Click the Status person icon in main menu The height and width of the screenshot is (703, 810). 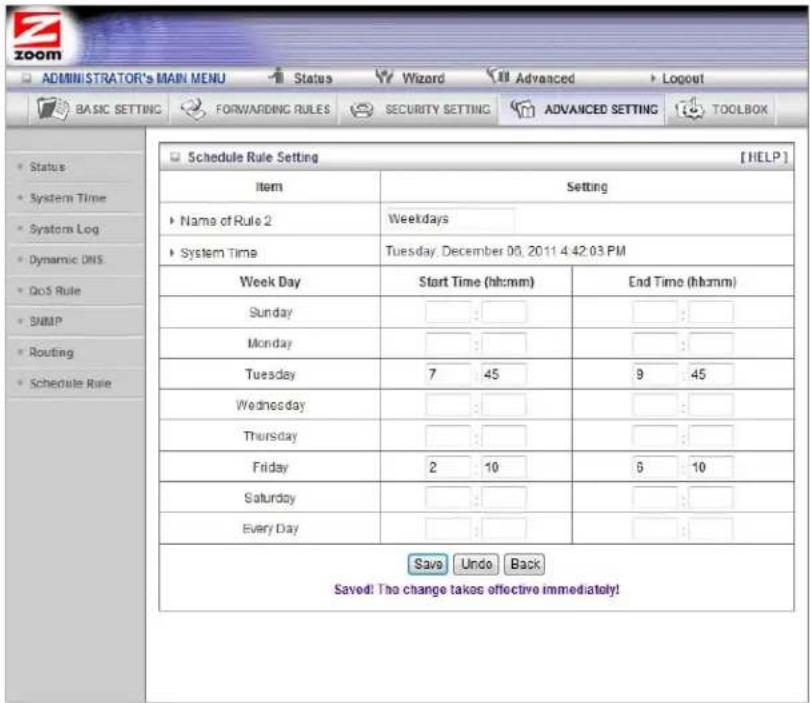[277, 76]
